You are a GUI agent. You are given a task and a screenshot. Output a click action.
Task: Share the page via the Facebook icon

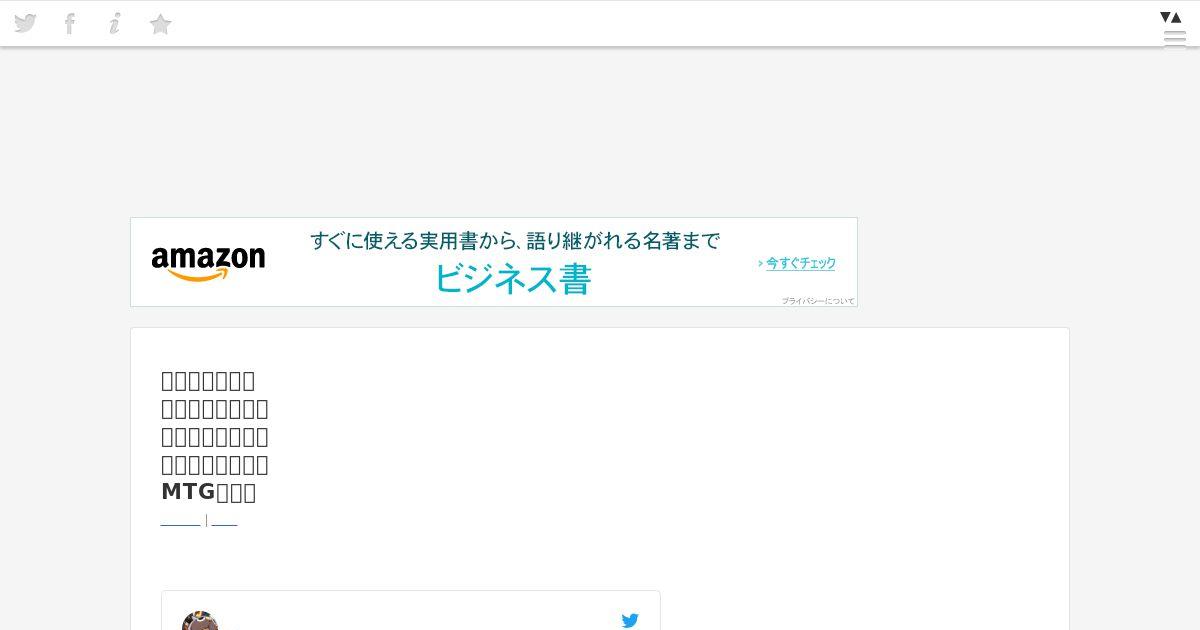pos(70,23)
